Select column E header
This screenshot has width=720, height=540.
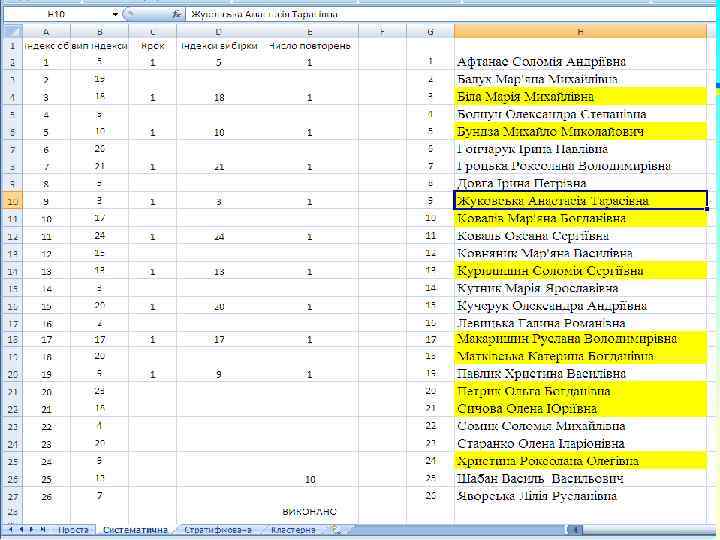click(x=310, y=32)
